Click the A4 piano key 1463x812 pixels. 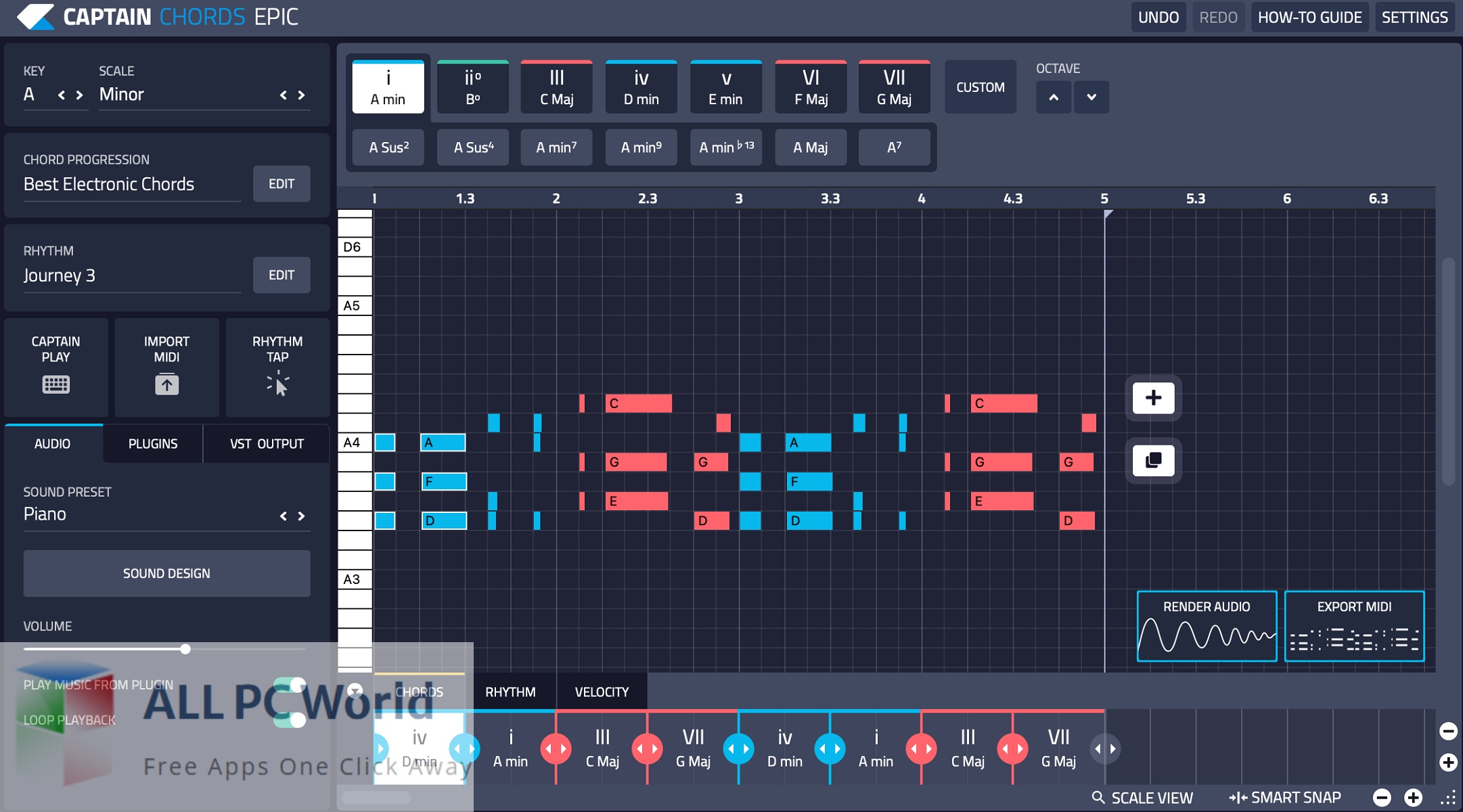[x=355, y=443]
